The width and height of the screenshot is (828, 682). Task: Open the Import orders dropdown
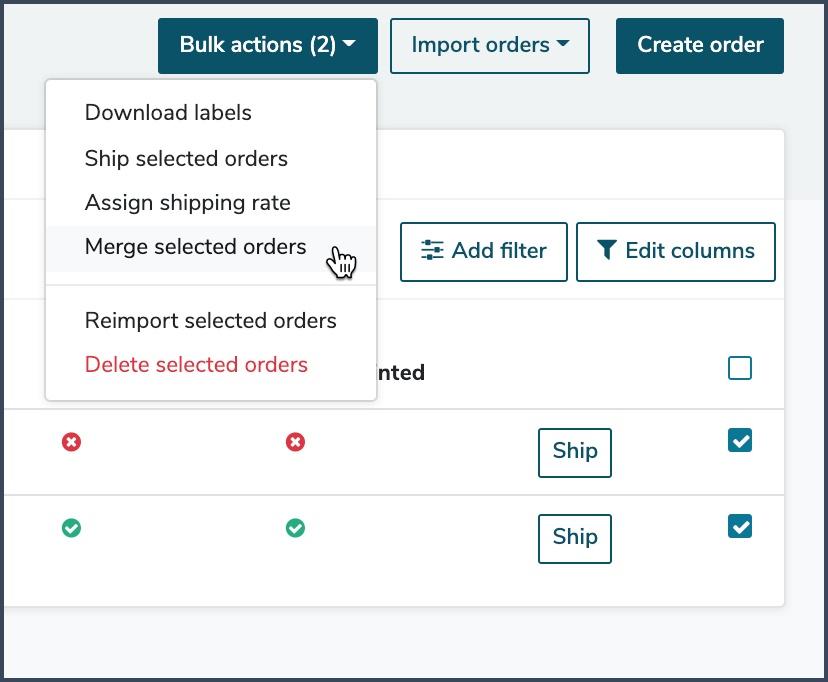pyautogui.click(x=490, y=45)
